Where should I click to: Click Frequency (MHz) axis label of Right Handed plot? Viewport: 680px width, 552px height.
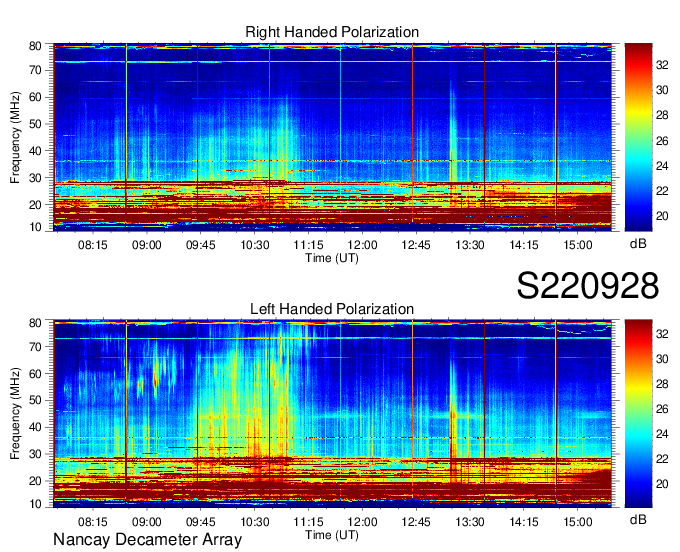point(15,137)
